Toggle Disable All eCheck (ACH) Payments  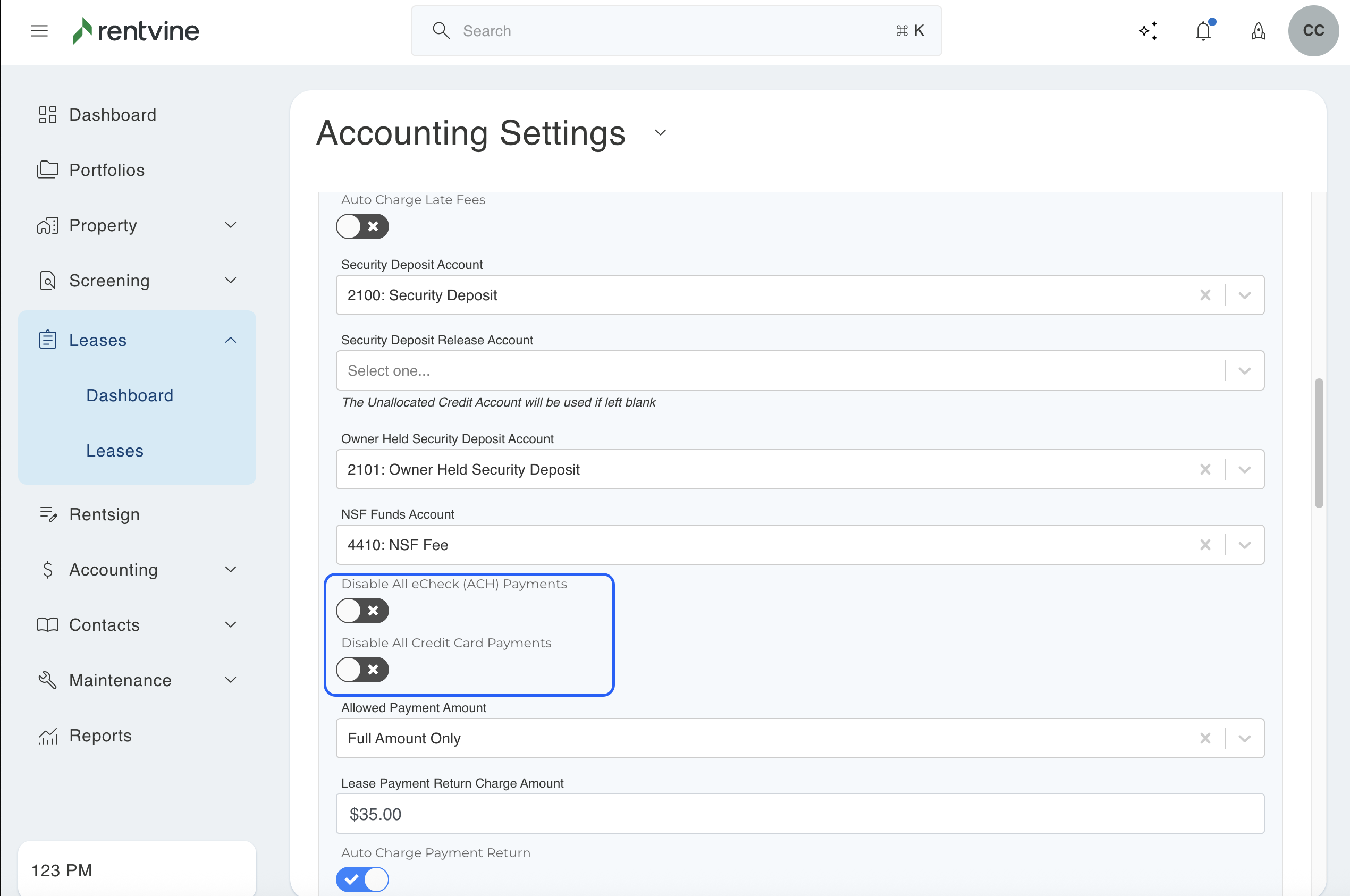click(x=362, y=611)
